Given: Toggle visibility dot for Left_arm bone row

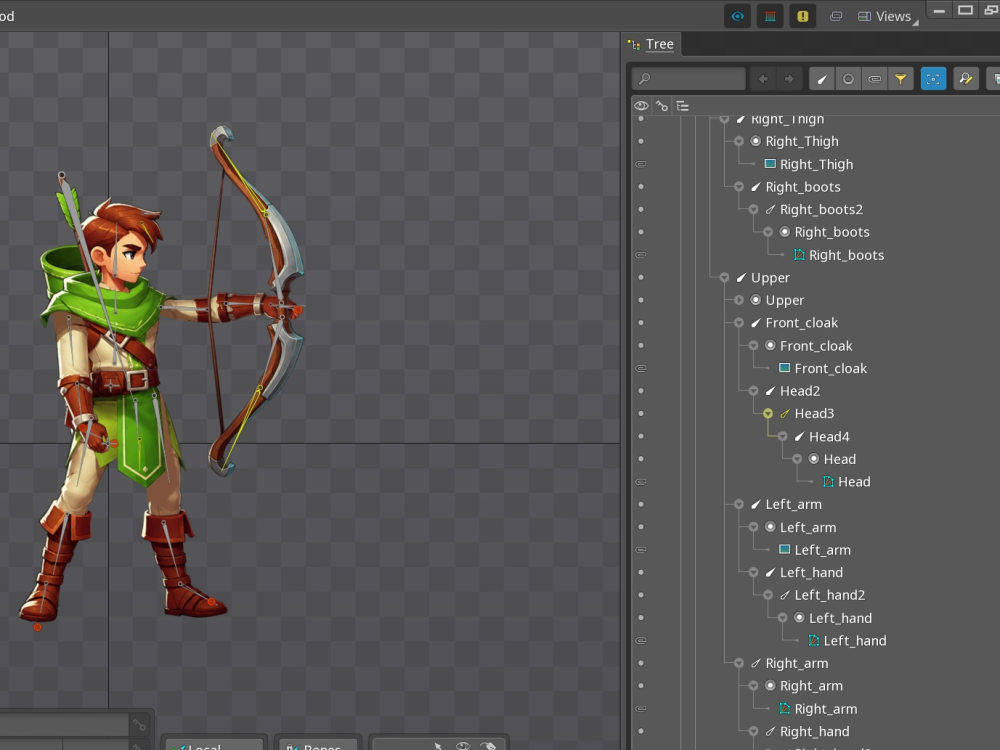Looking at the screenshot, I should [x=641, y=504].
